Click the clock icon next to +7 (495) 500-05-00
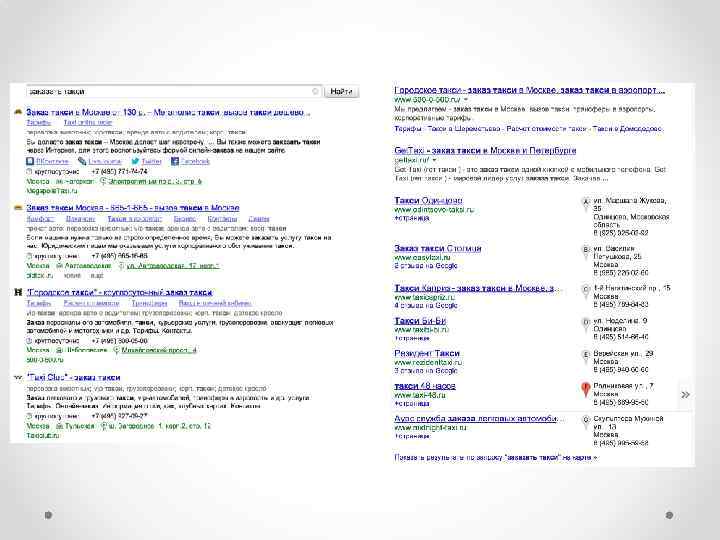720x540 pixels. point(29,341)
